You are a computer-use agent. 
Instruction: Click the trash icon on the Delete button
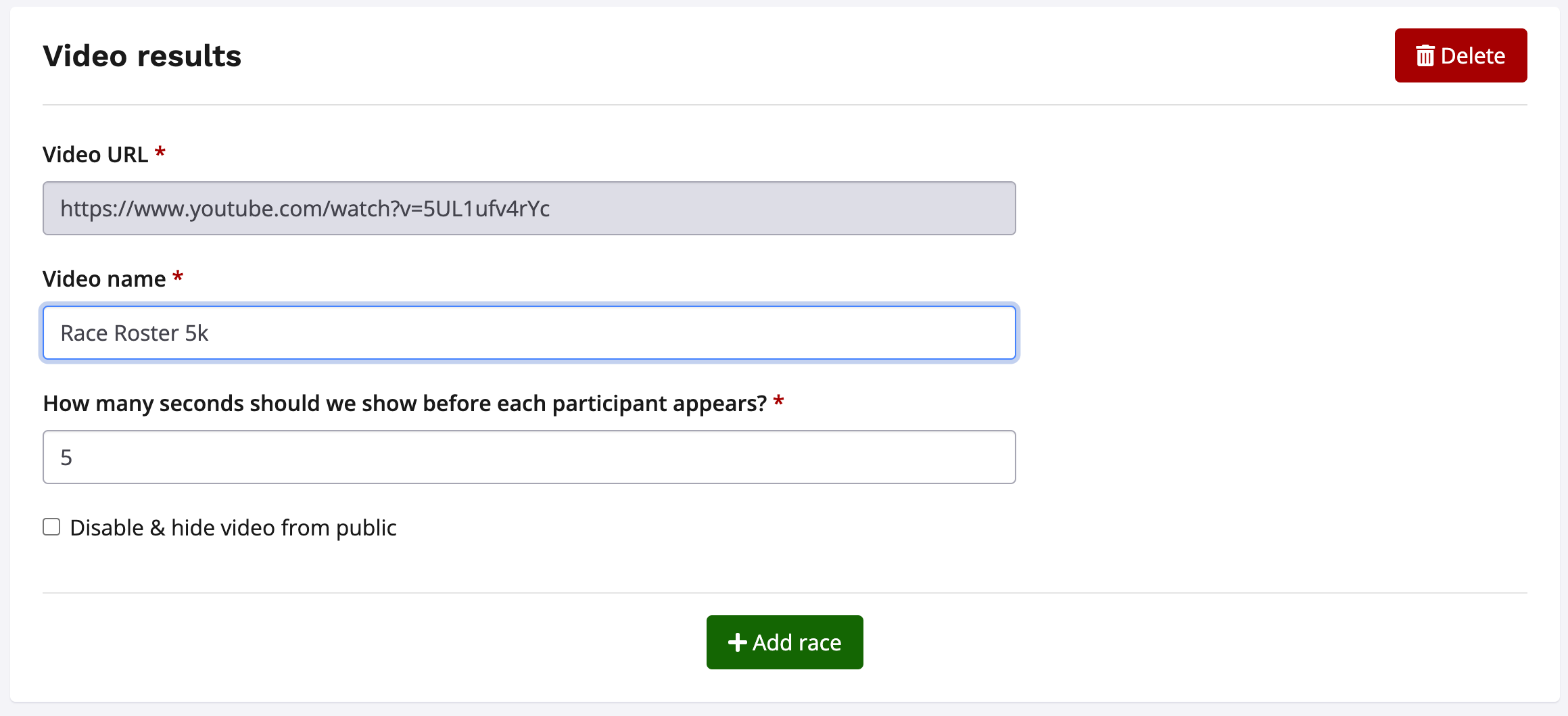coord(1427,55)
